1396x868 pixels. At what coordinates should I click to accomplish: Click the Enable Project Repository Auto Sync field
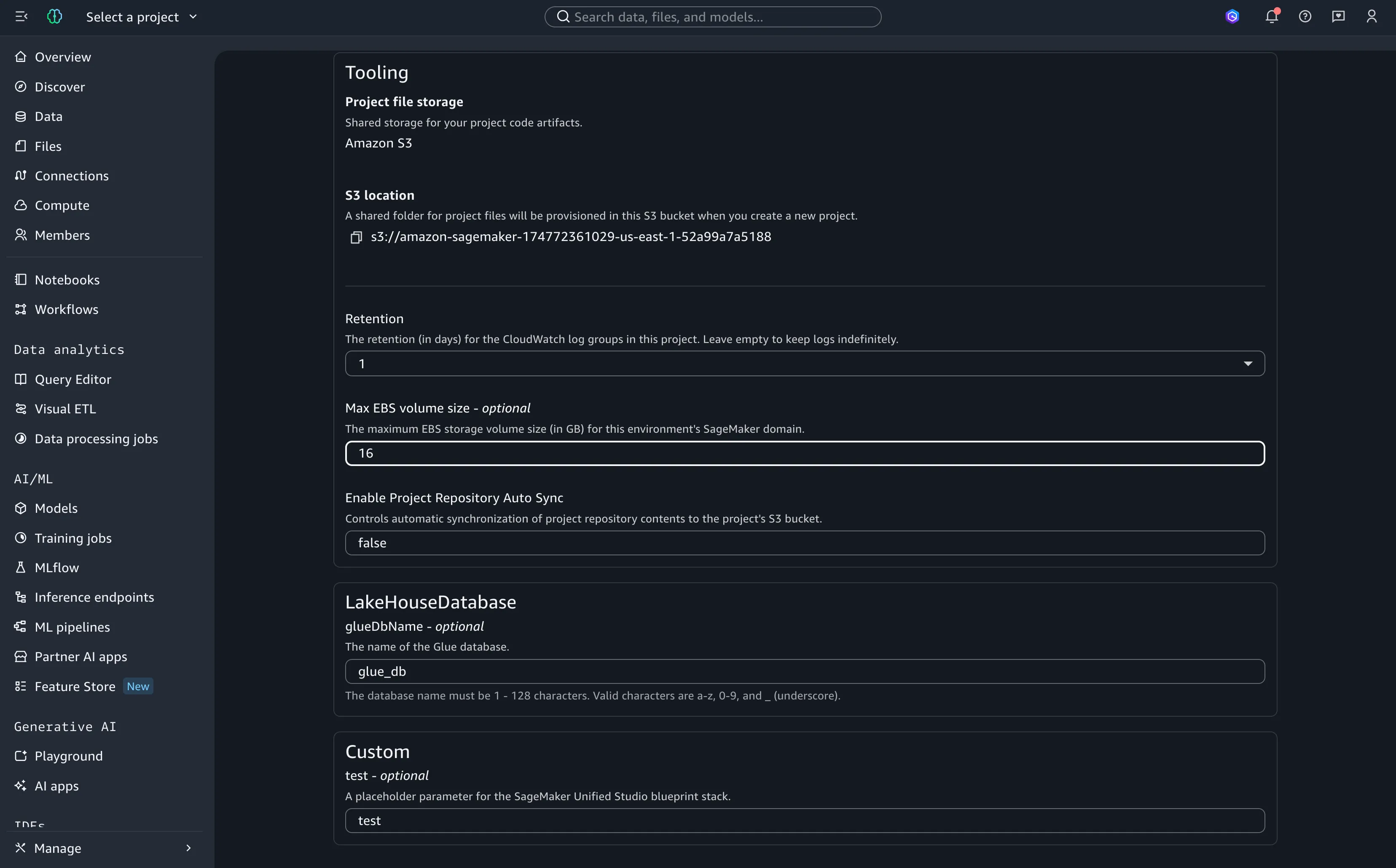coord(805,543)
